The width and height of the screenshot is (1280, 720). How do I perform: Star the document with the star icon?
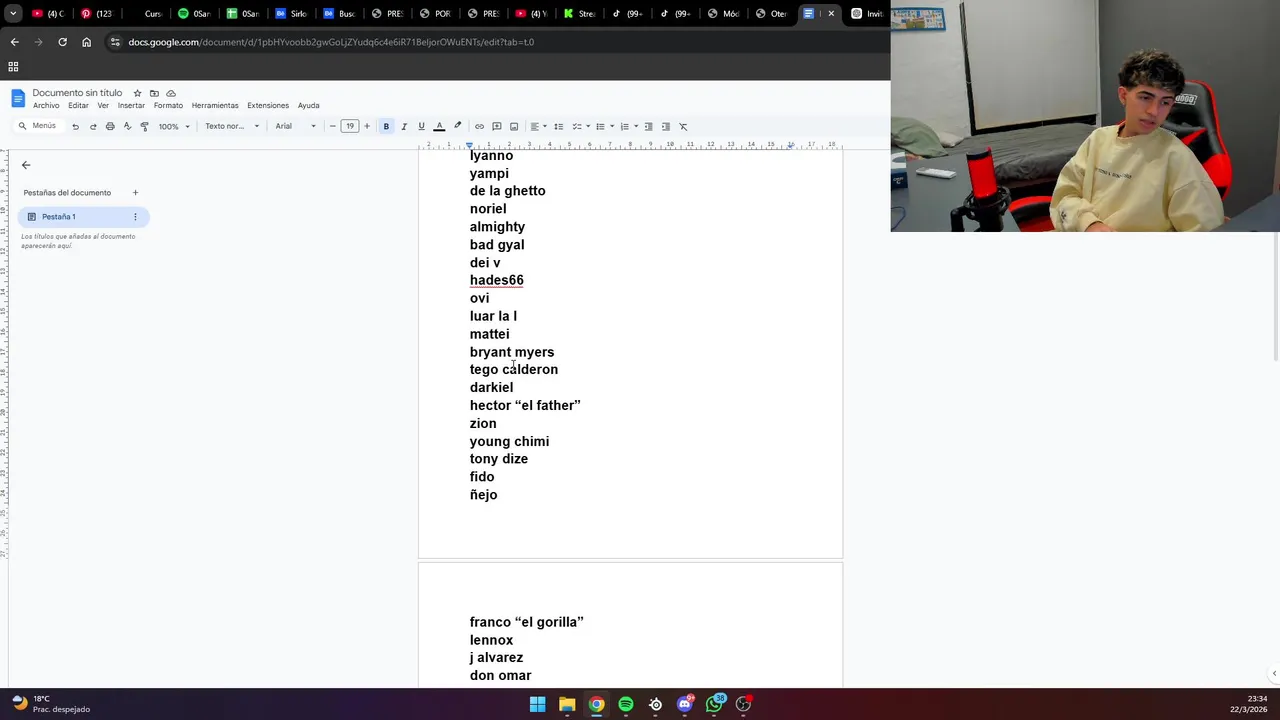tap(137, 93)
